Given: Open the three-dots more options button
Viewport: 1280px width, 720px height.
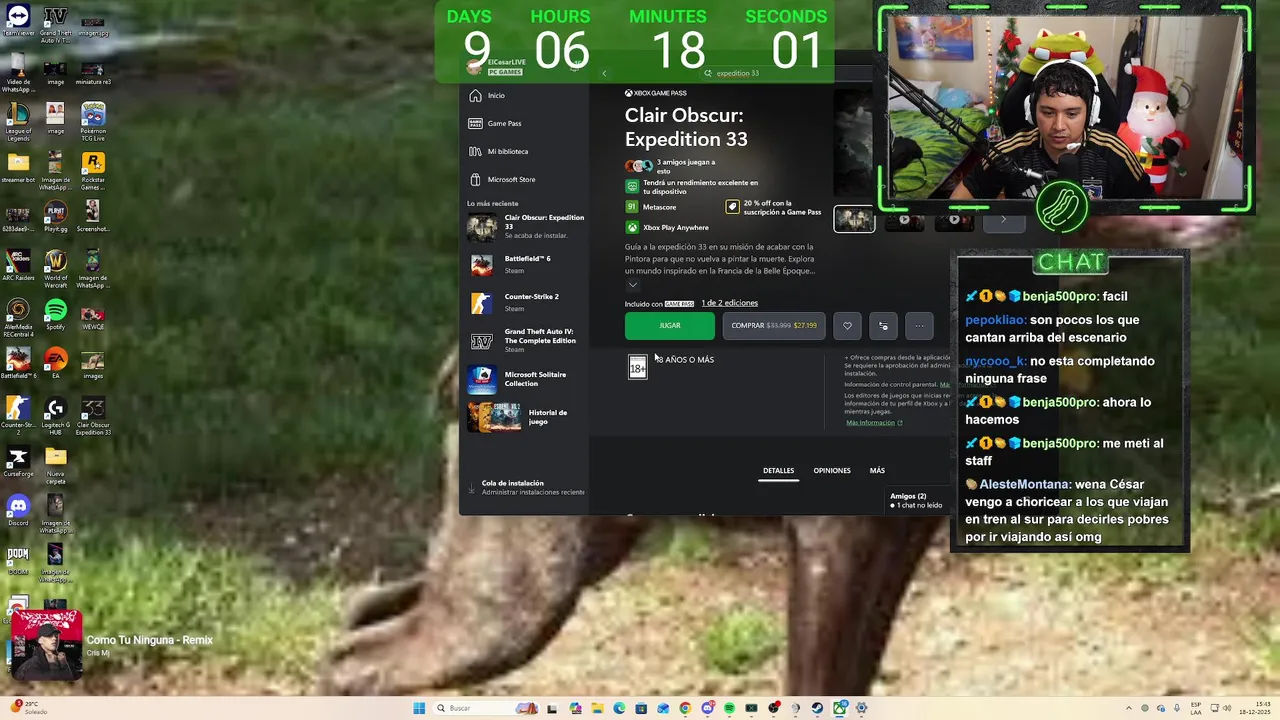Looking at the screenshot, I should (x=919, y=325).
